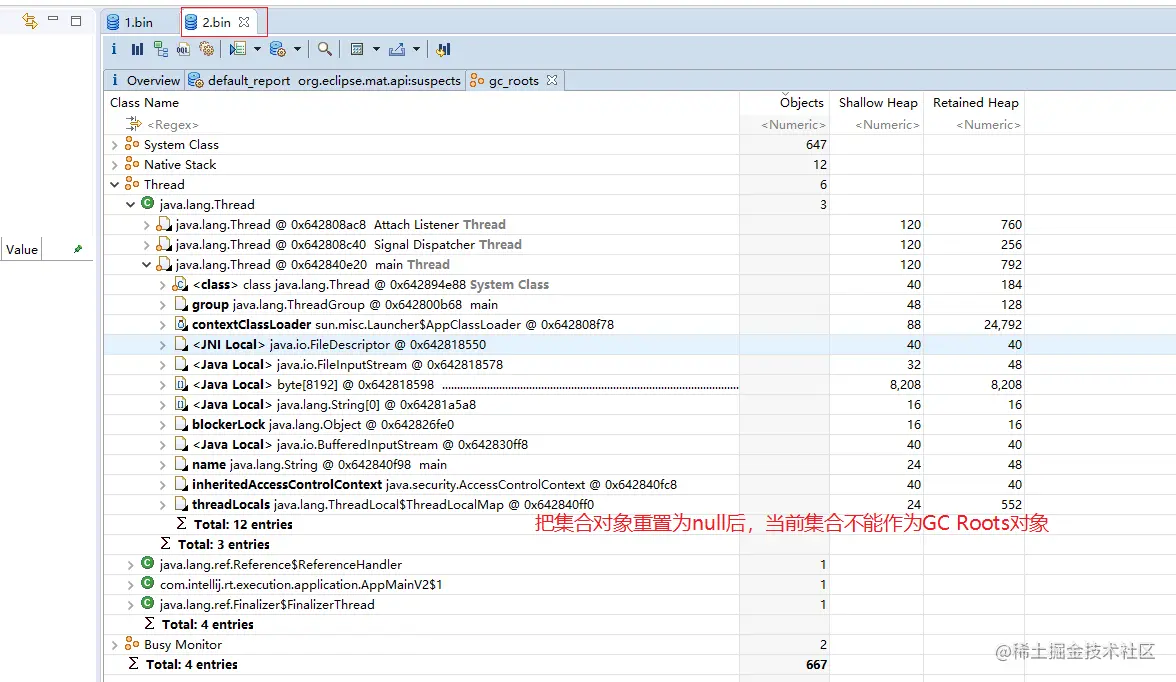Open the Thread Overview gear icon
This screenshot has width=1176, height=682.
coord(206,49)
